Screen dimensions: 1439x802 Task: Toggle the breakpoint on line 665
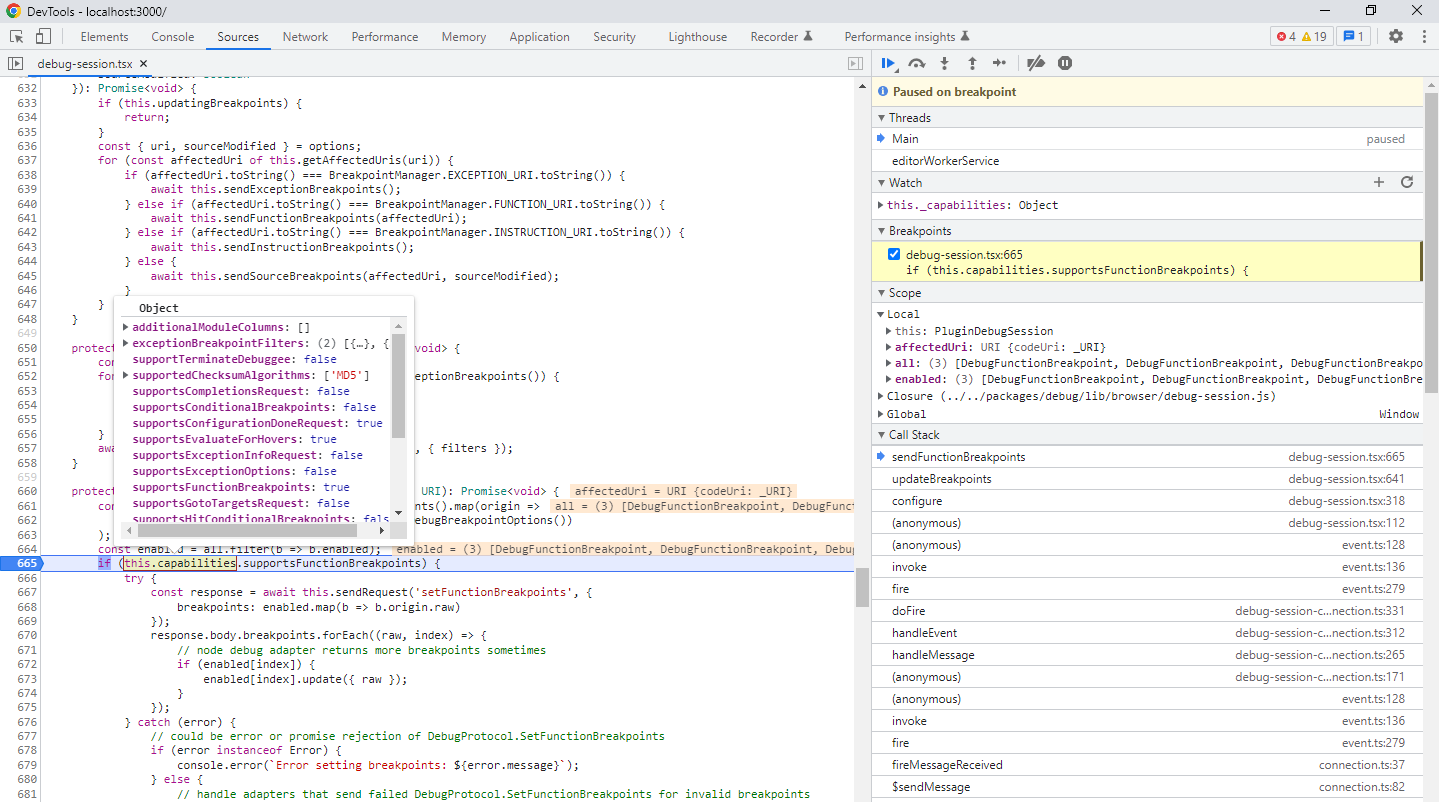coord(25,563)
